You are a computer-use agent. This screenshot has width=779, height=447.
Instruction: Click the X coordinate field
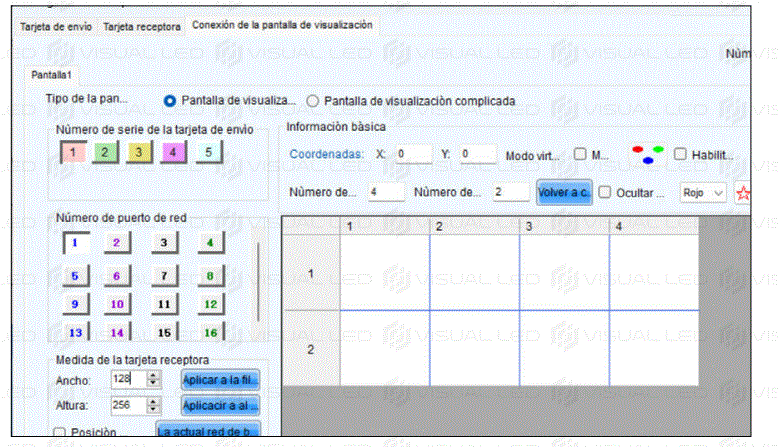click(413, 154)
